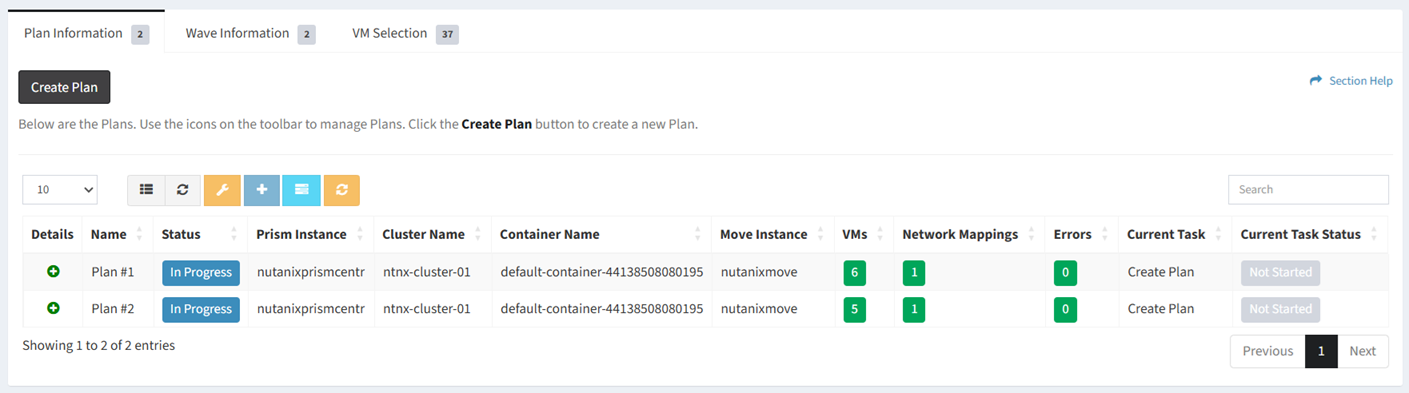Click into the table Search field
The width and height of the screenshot is (1409, 393).
tap(1308, 190)
